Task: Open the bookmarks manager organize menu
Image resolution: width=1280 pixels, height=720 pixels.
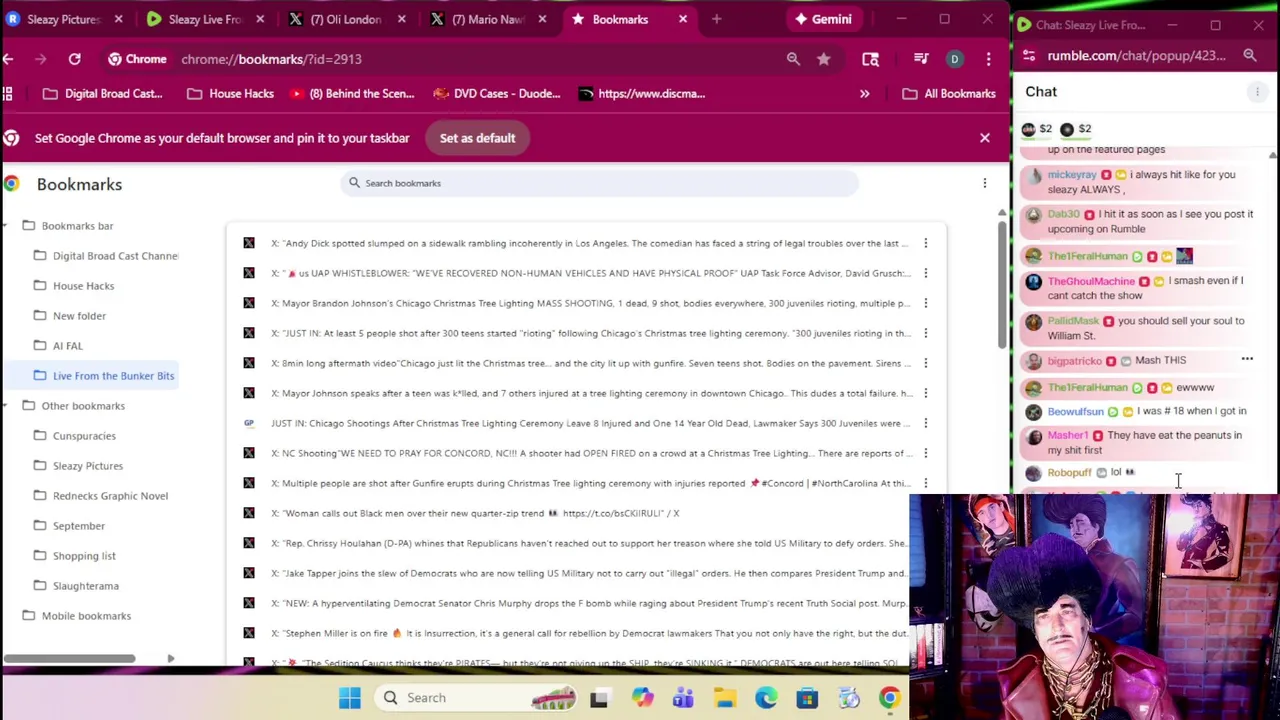Action: pyautogui.click(x=984, y=183)
